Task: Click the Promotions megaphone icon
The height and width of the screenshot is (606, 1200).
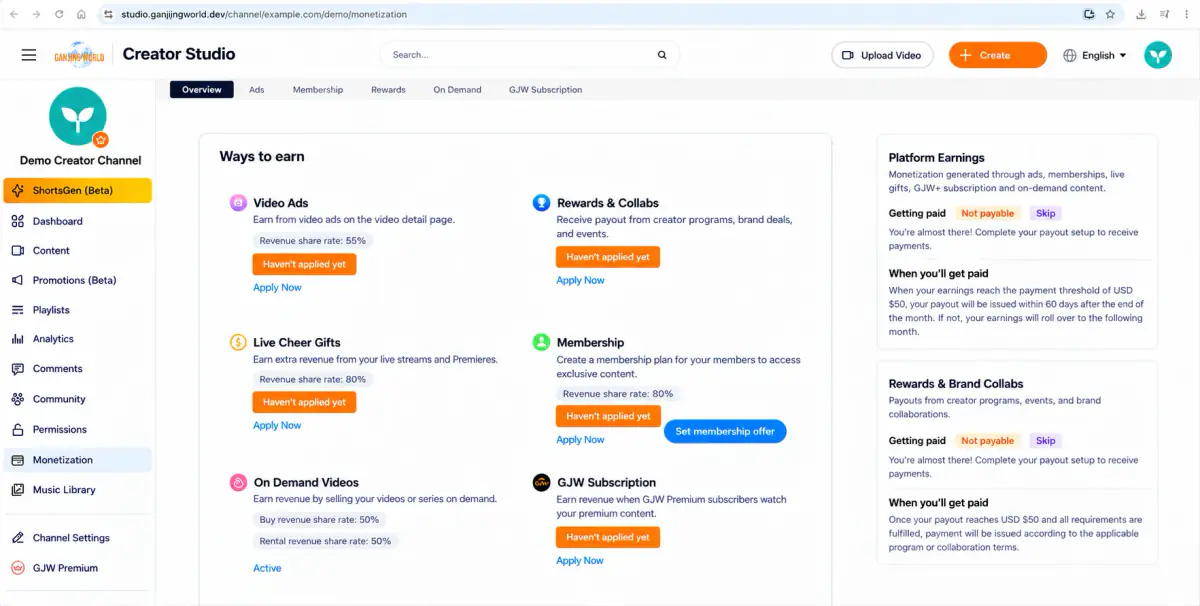Action: coord(17,280)
